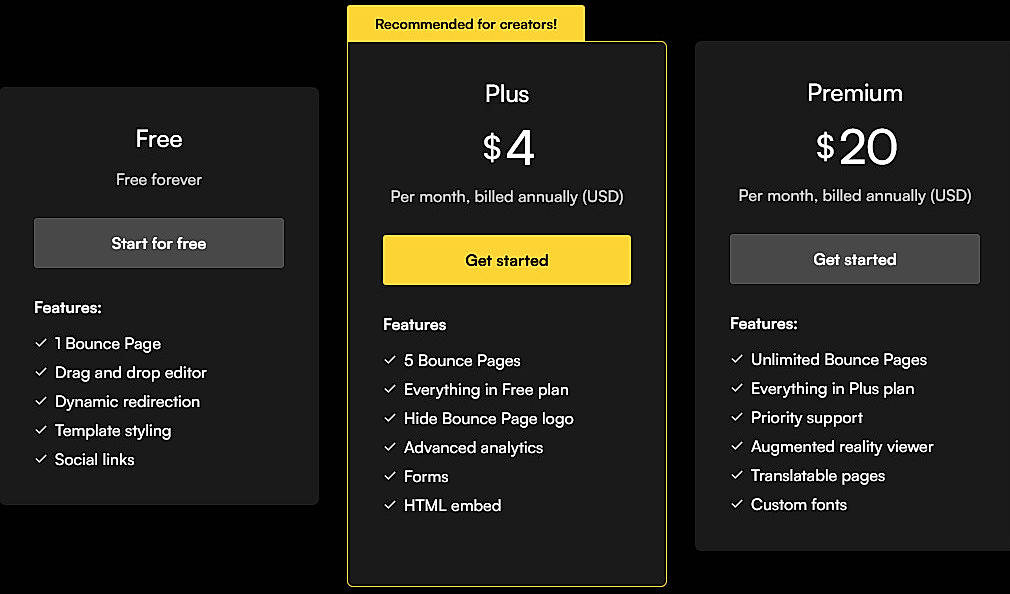The height and width of the screenshot is (594, 1010).
Task: Click the checkmark next to Drag and drop editor
Action: coord(41,372)
